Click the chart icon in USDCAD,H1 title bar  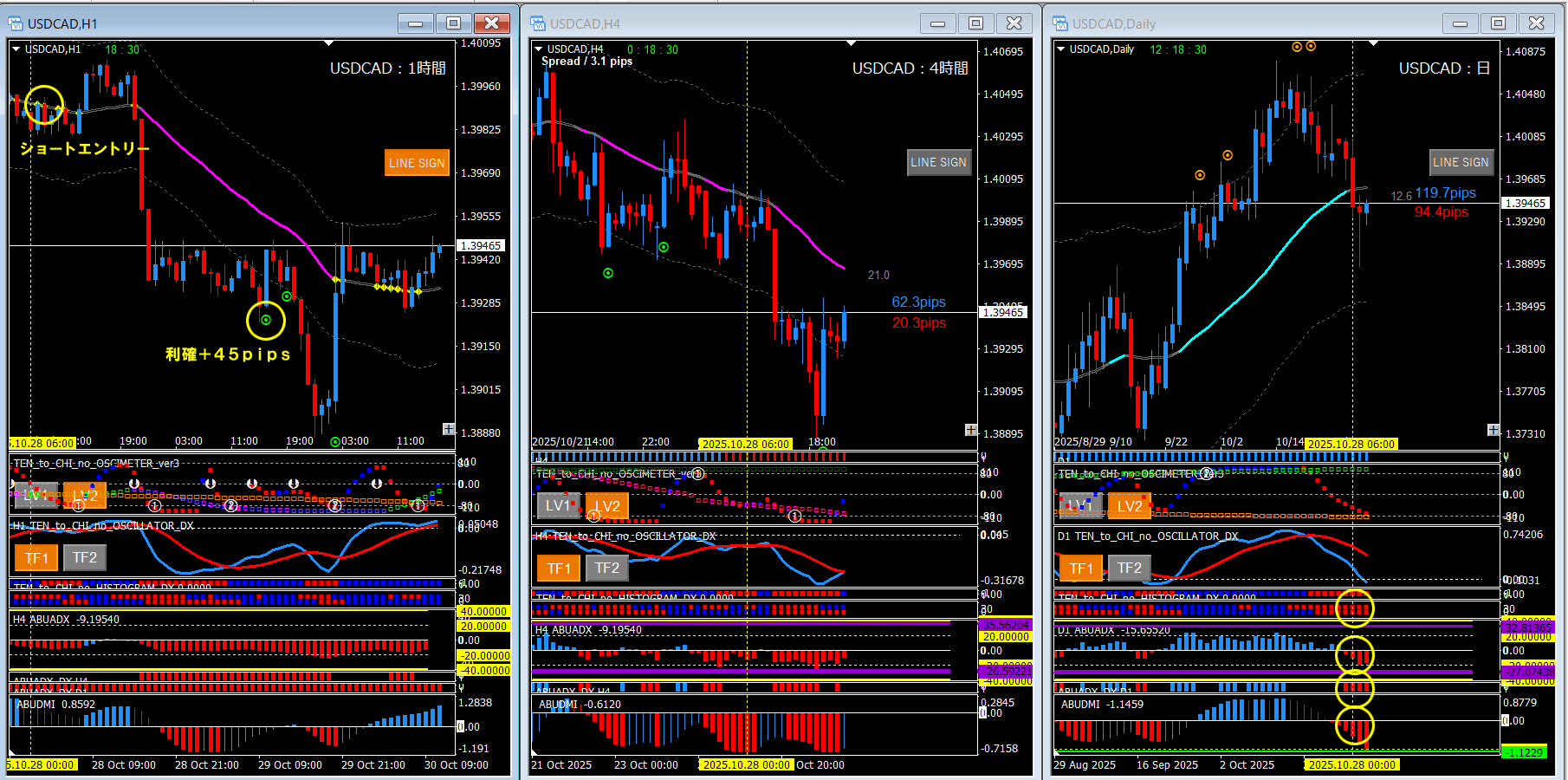16,23
